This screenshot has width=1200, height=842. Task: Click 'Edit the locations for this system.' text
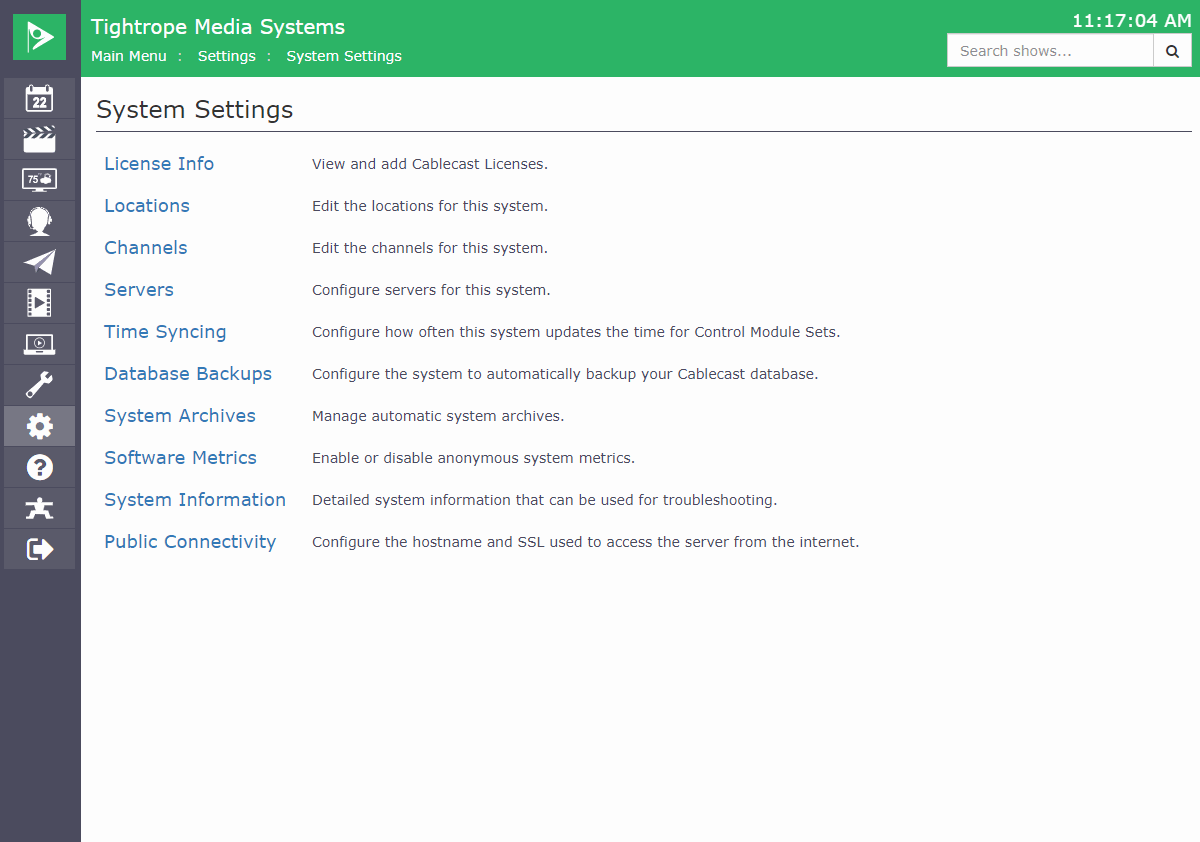click(x=430, y=206)
